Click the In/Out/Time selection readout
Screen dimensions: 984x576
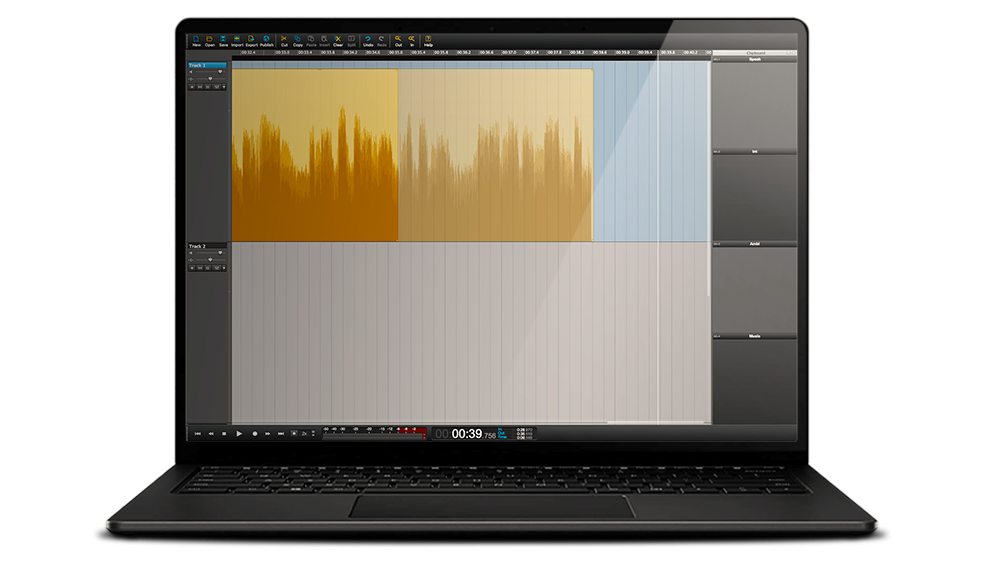pyautogui.click(x=516, y=434)
